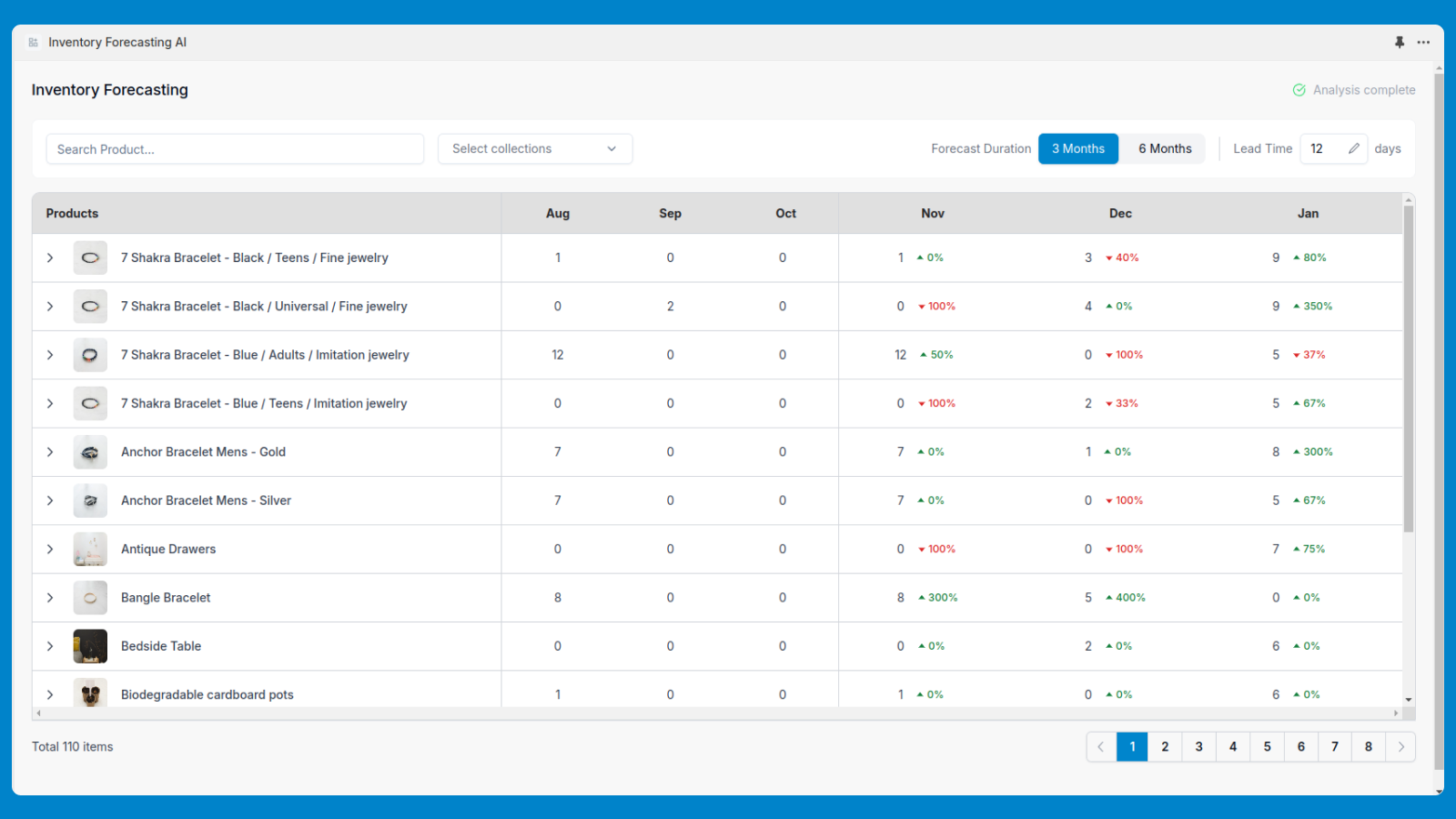Expand the Bedside Table product row
Image resolution: width=1456 pixels, height=819 pixels.
pos(50,646)
